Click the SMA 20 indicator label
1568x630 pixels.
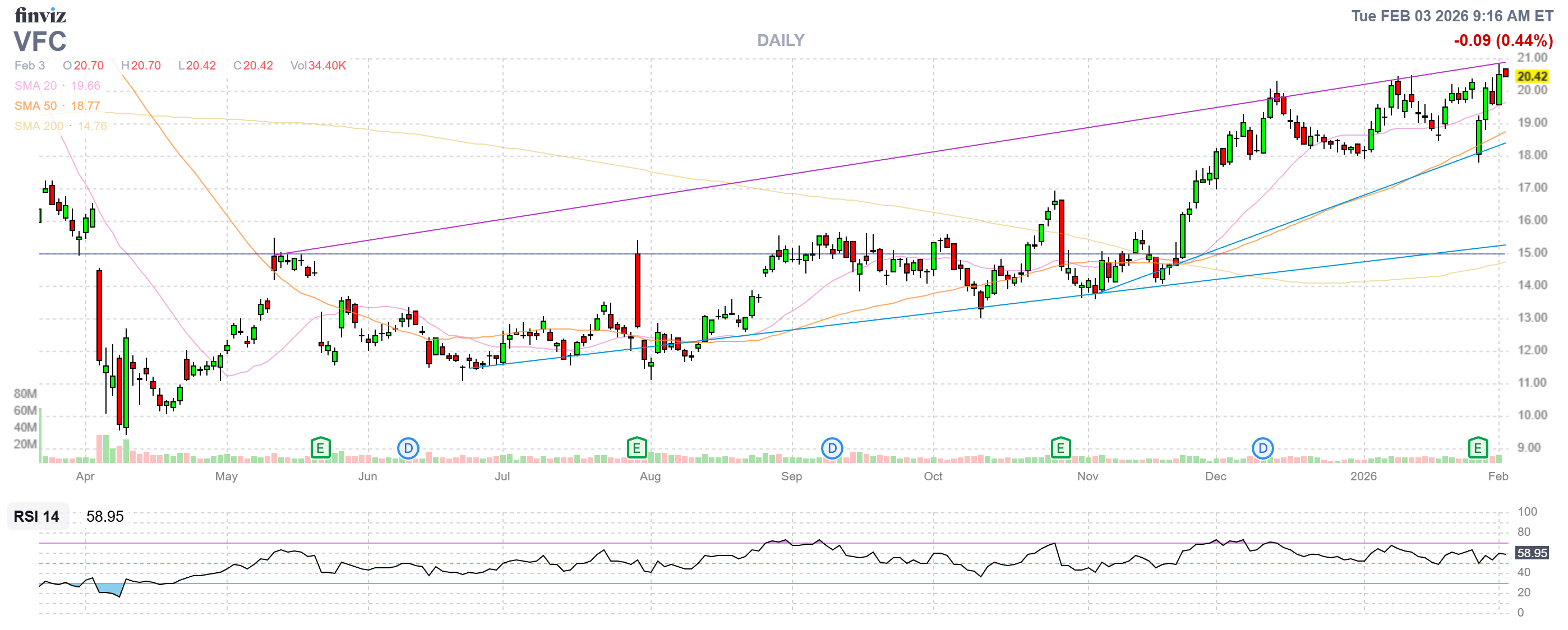(35, 86)
